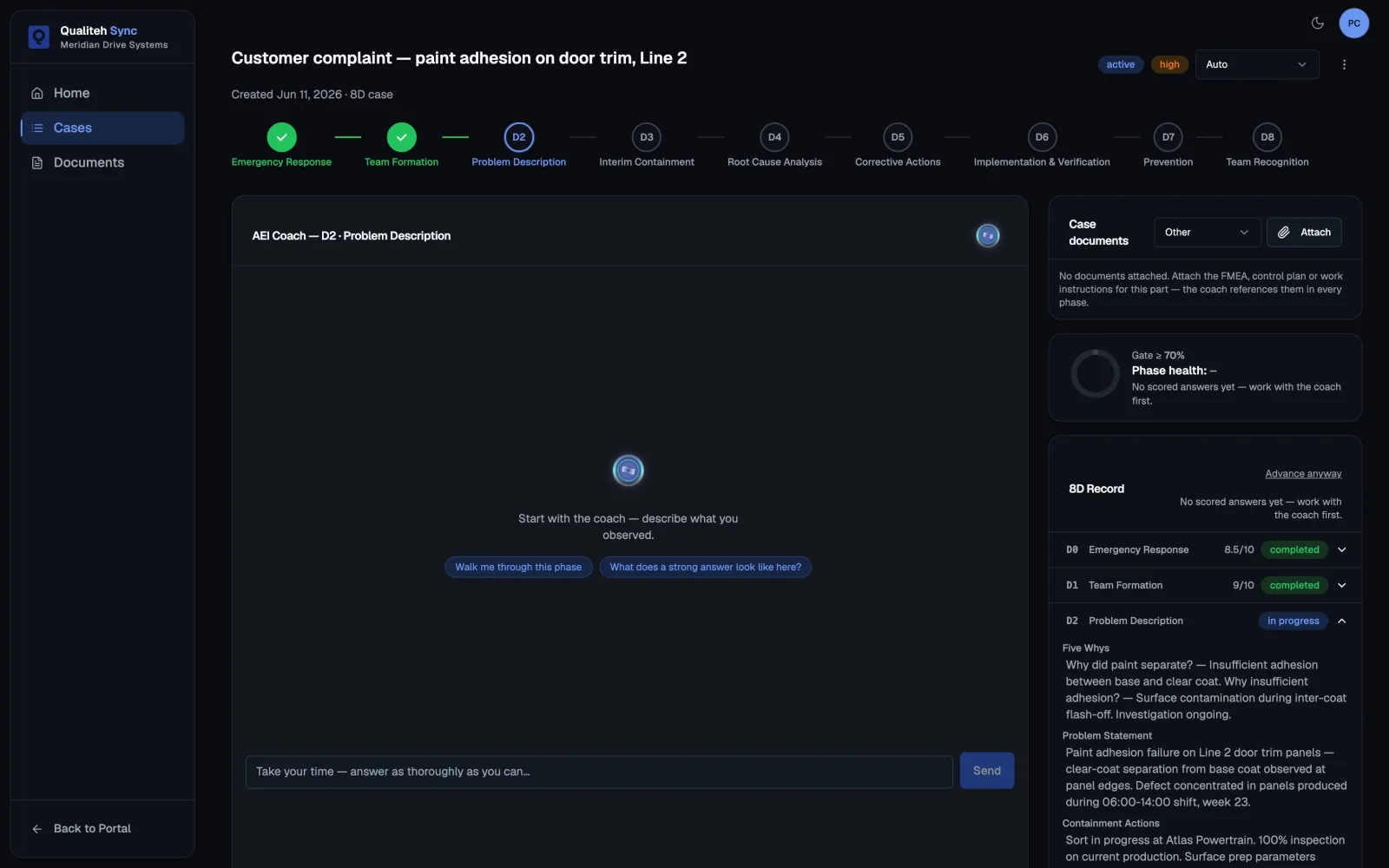Go to D8 Team Recognition step circle
Viewport: 1389px width, 868px height.
click(1267, 137)
